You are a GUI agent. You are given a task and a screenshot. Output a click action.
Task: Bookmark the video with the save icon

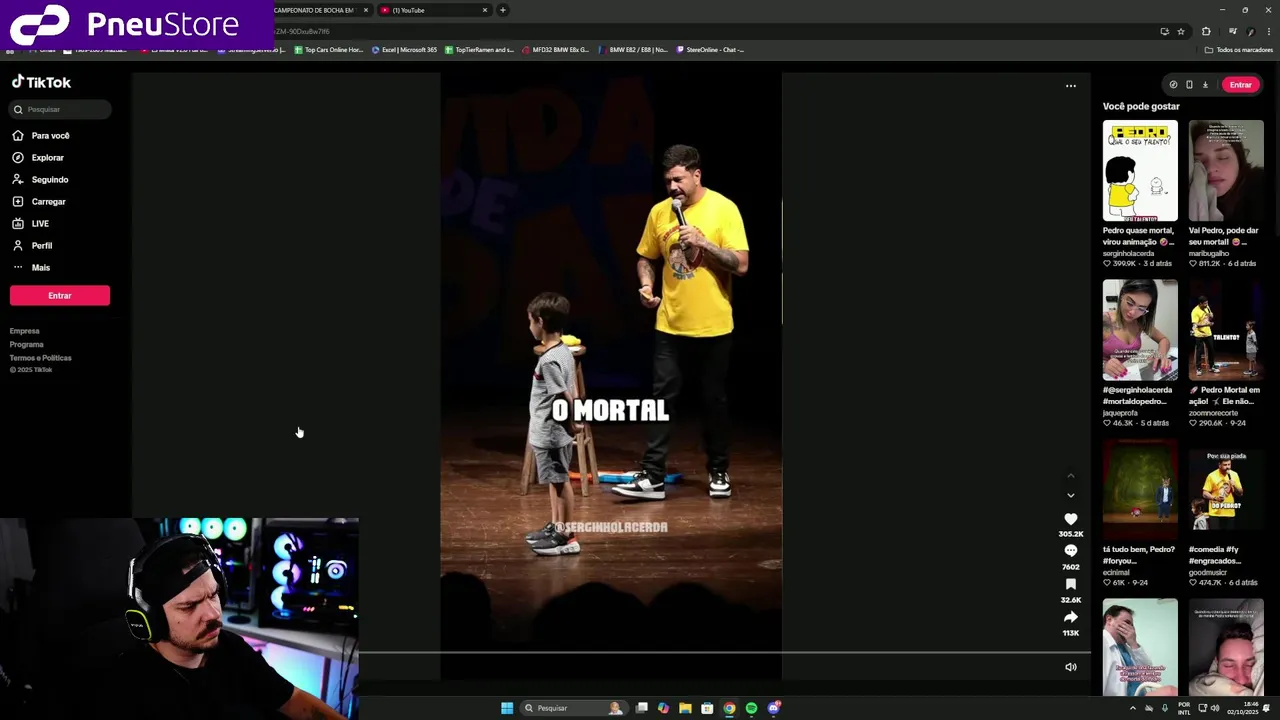point(1071,584)
